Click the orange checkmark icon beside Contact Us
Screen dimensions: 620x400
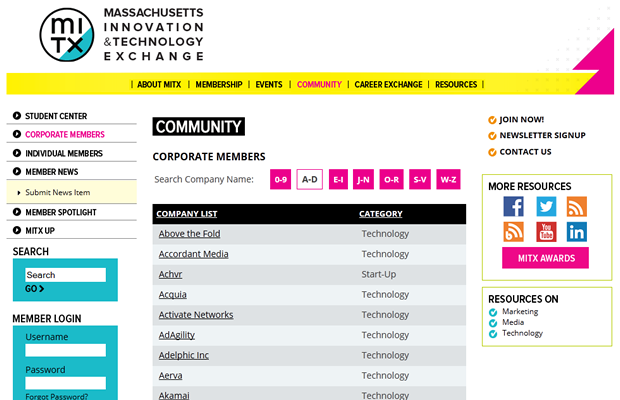(492, 152)
